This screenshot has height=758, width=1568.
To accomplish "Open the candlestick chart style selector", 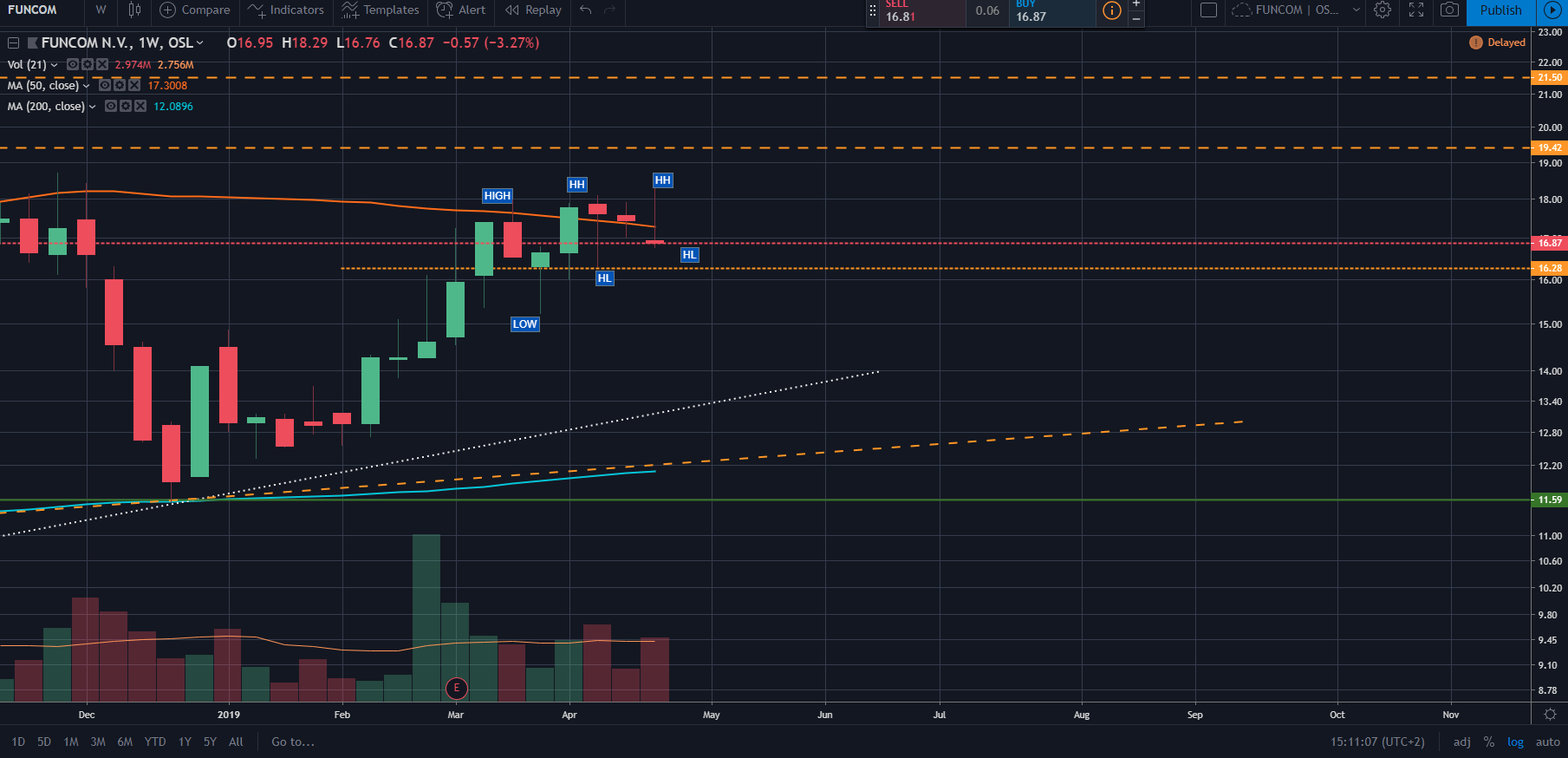I will click(x=134, y=10).
